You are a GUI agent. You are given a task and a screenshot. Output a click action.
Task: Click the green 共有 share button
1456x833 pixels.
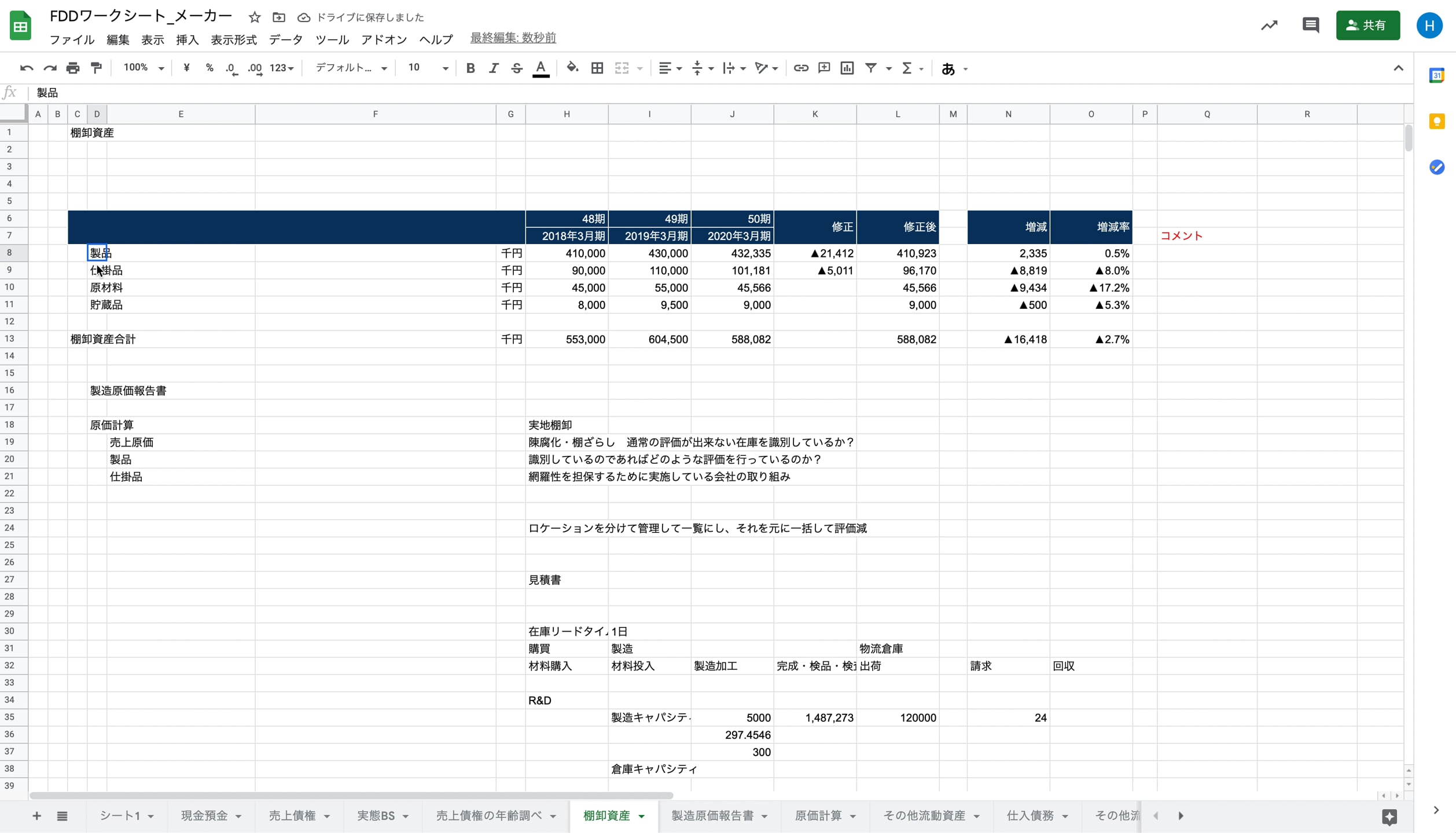1367,25
